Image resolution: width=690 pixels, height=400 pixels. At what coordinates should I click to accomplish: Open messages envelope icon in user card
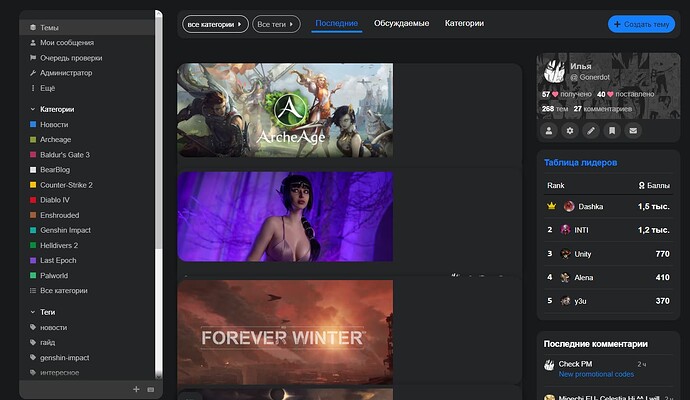click(x=632, y=131)
